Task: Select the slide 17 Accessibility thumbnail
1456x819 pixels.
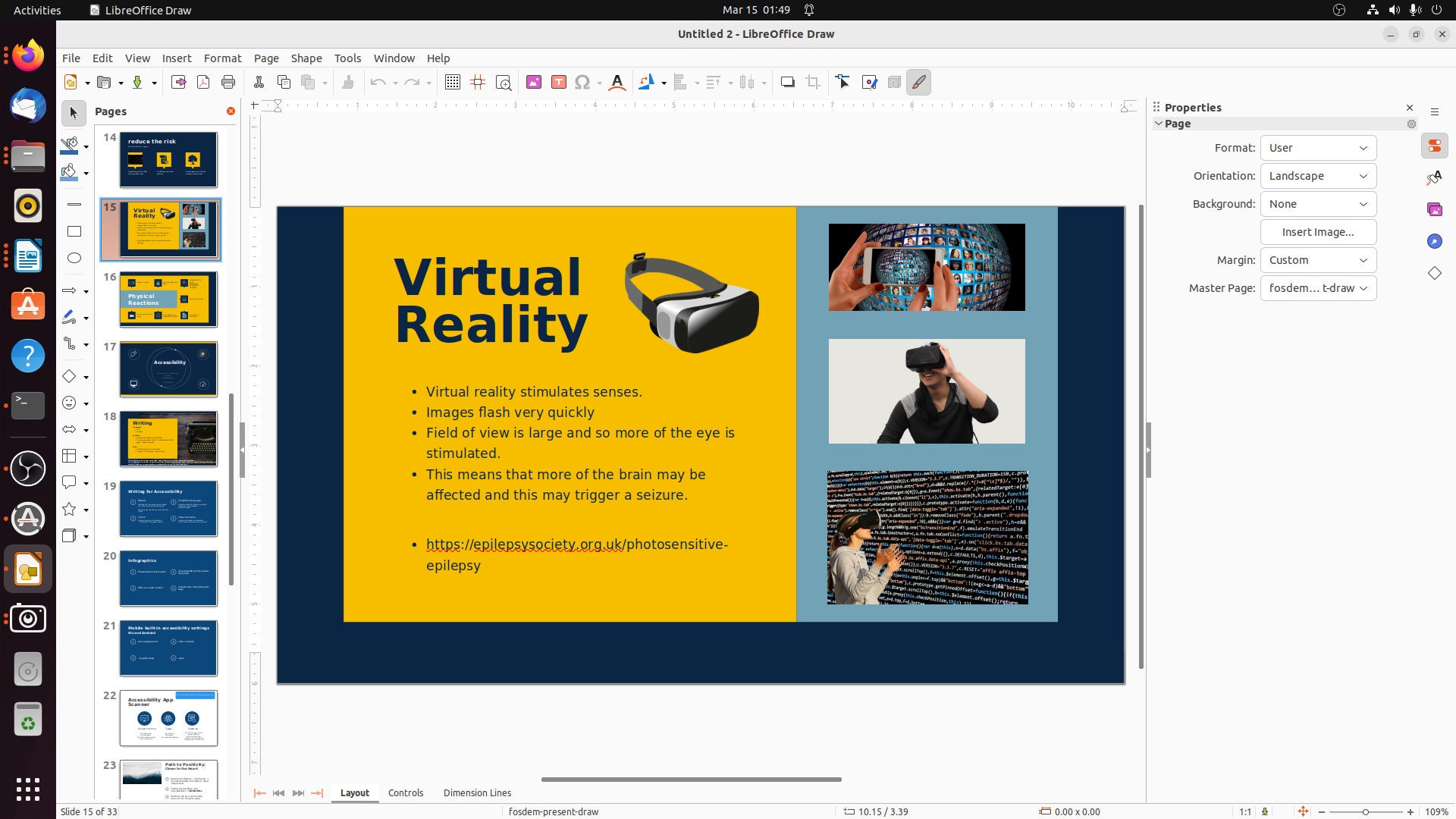Action: click(168, 369)
